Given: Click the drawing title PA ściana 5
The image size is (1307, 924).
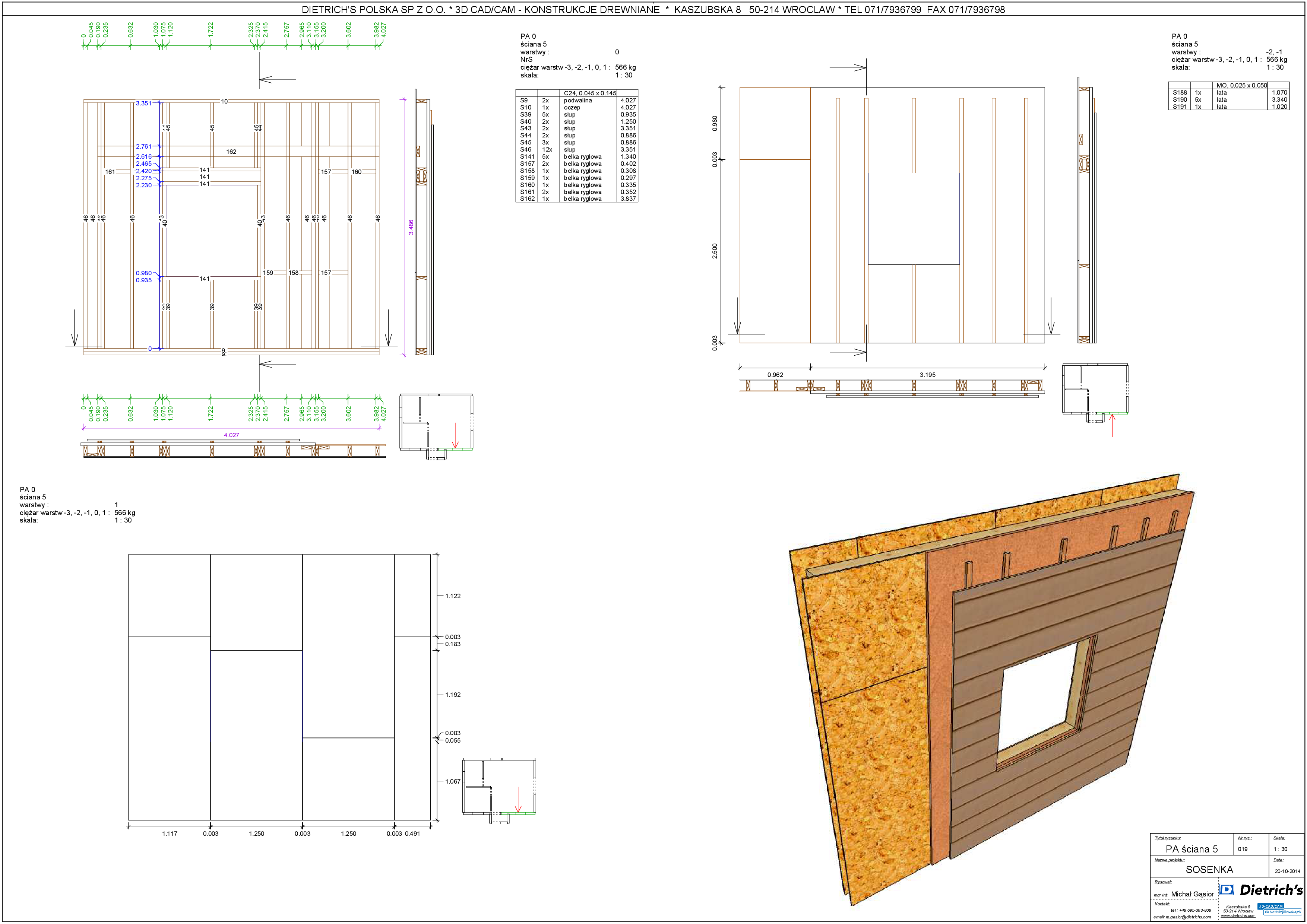Looking at the screenshot, I should 1192,849.
